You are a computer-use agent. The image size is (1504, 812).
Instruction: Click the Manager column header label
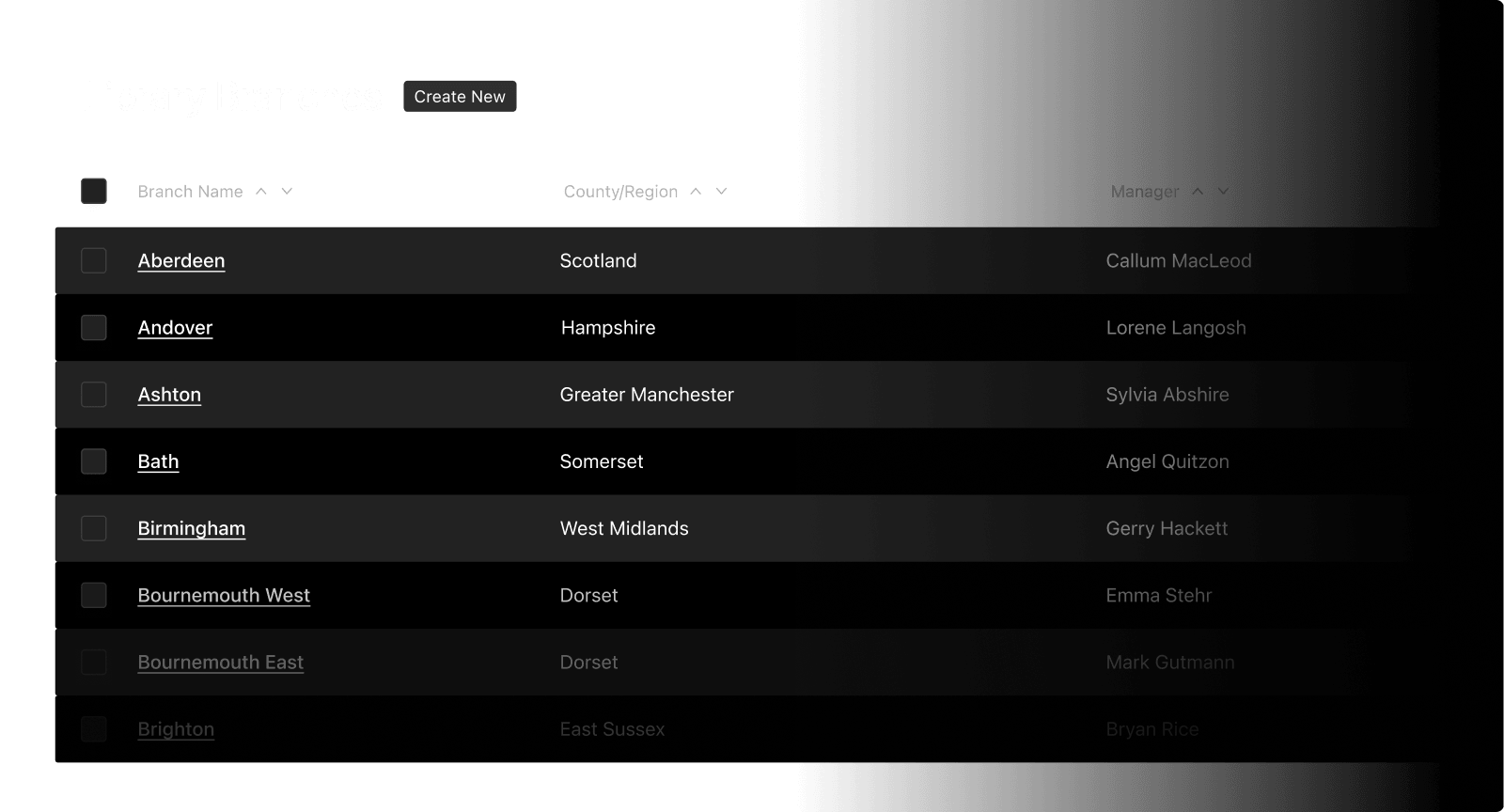[1144, 192]
